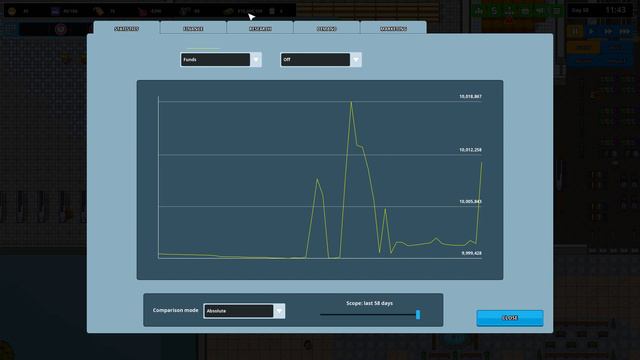Viewport: 640px width, 360px height.
Task: Click the Scope days slider handle
Action: (x=418, y=314)
